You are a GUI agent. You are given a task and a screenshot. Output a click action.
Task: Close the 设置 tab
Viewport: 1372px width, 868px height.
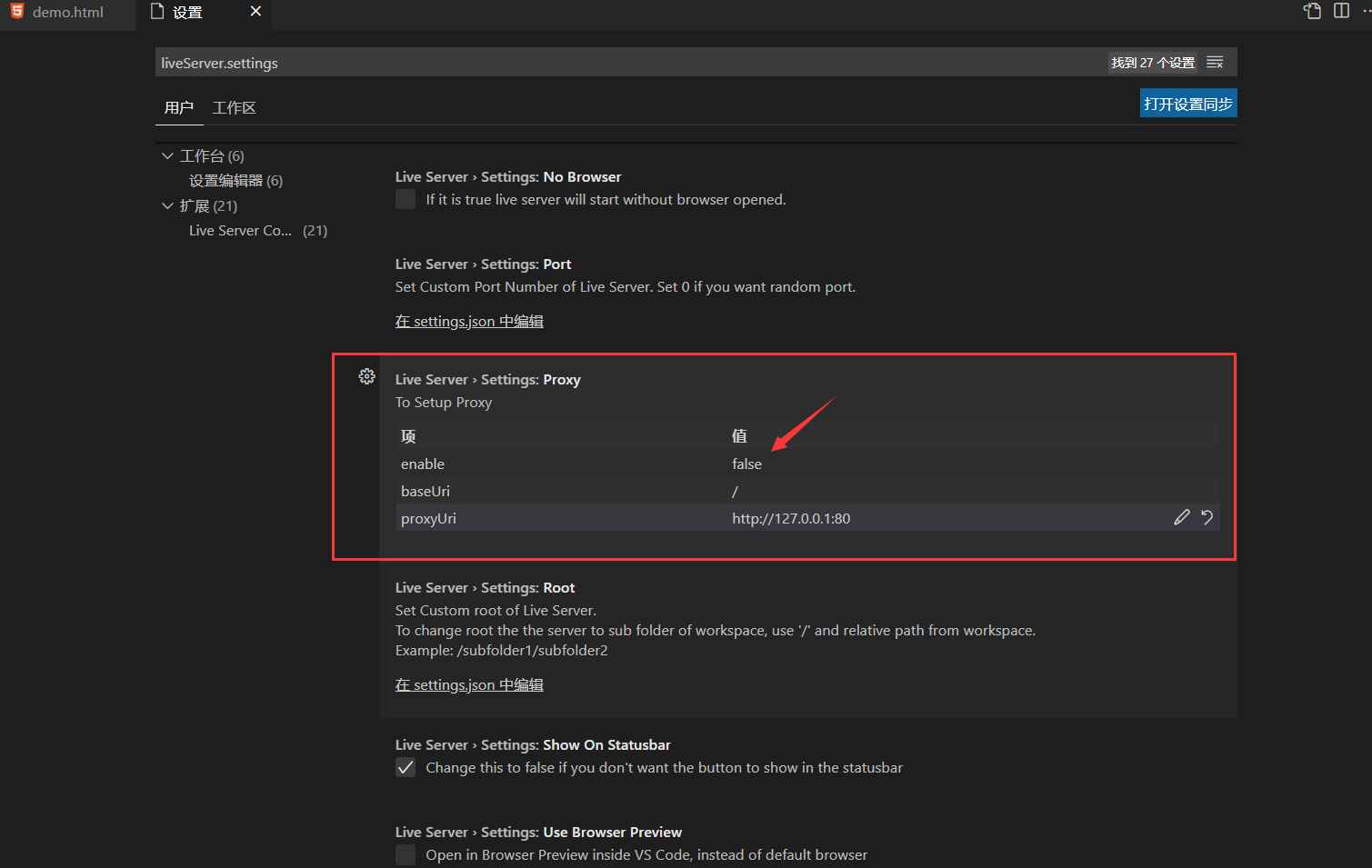tap(255, 11)
